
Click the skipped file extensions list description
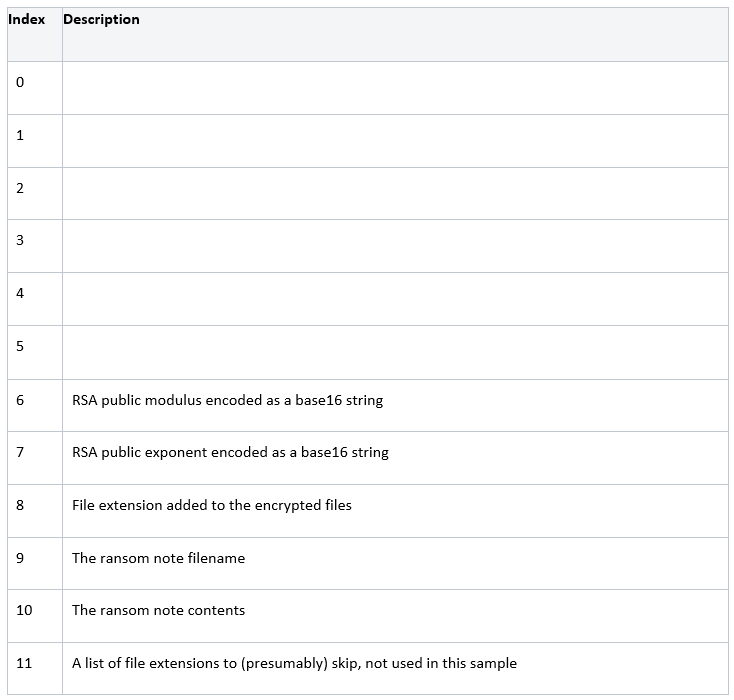tap(294, 663)
